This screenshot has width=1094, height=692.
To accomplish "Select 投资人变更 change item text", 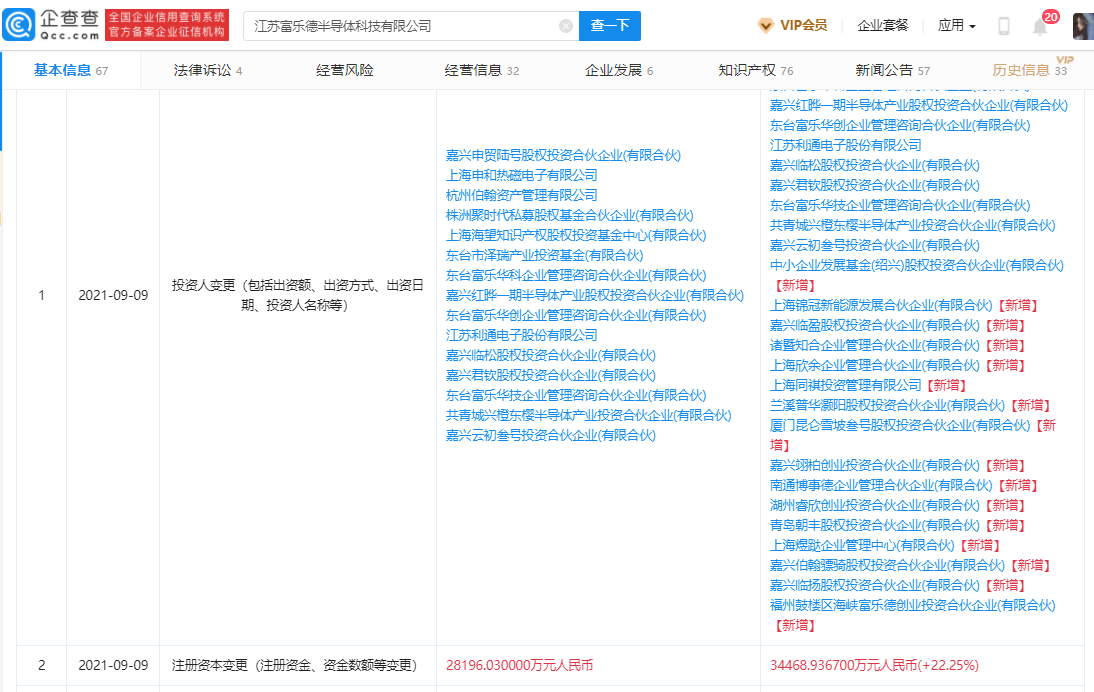I will point(297,295).
